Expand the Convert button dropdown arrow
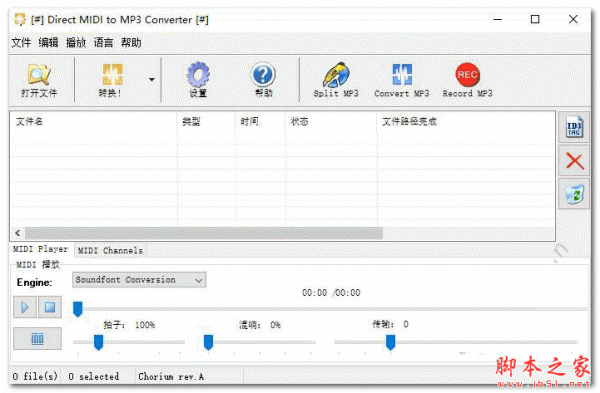Screen dimensions: 600x393 coord(152,80)
